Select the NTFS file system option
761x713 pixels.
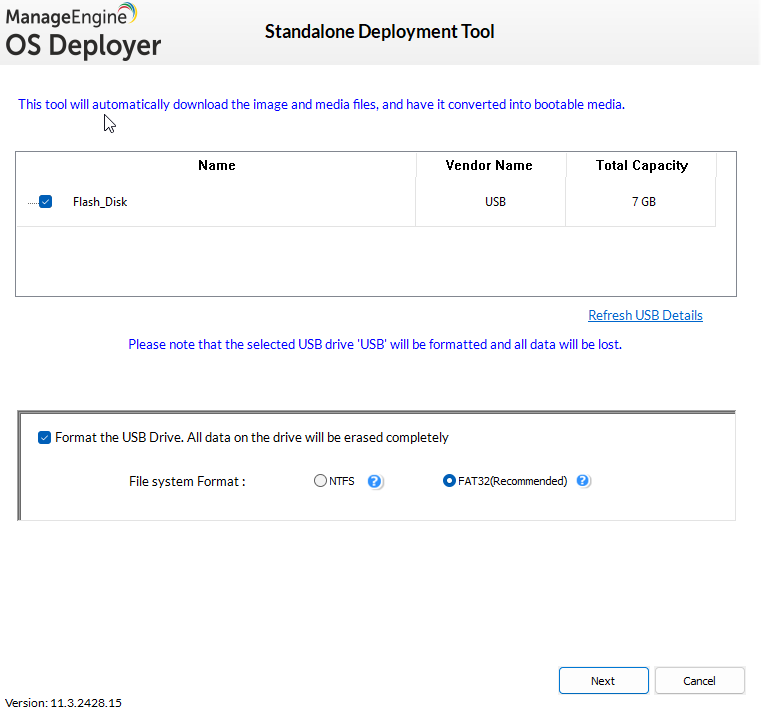pyautogui.click(x=320, y=481)
